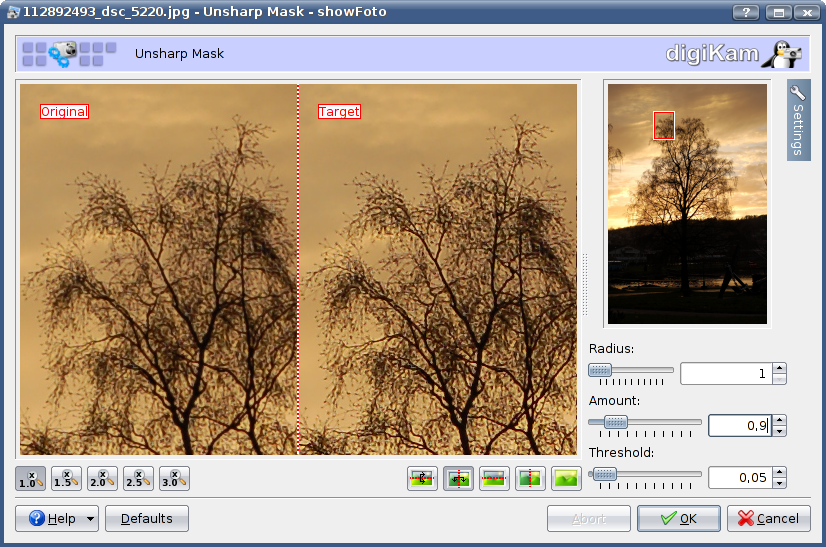Set preview zoom to 2.5
This screenshot has width=826, height=547.
tap(139, 478)
